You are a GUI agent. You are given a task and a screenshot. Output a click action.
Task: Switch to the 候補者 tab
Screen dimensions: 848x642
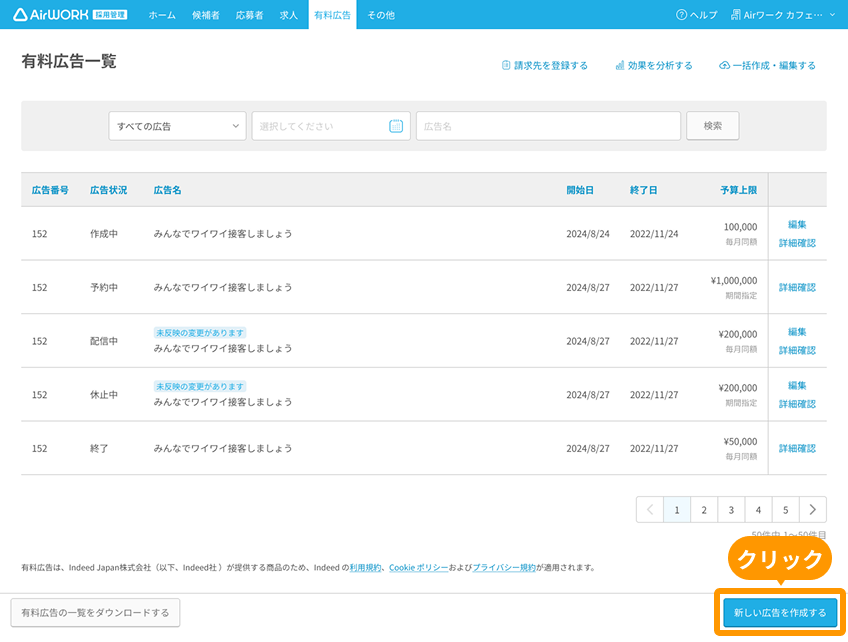point(206,15)
